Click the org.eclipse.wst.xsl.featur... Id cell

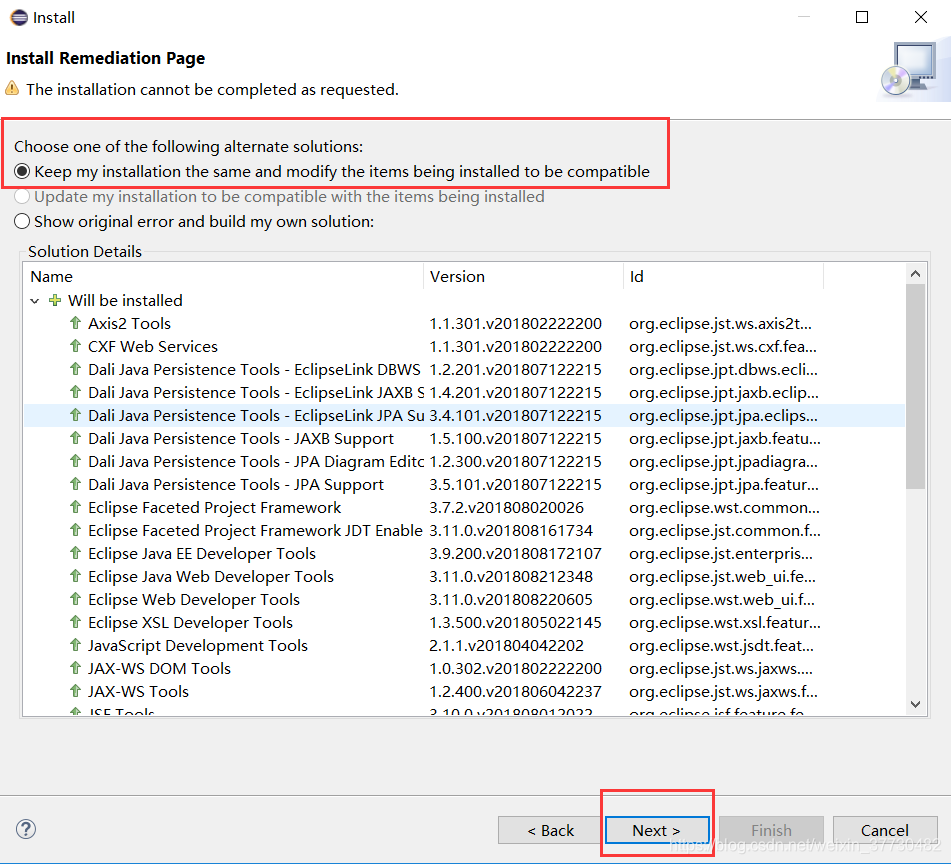coord(725,623)
